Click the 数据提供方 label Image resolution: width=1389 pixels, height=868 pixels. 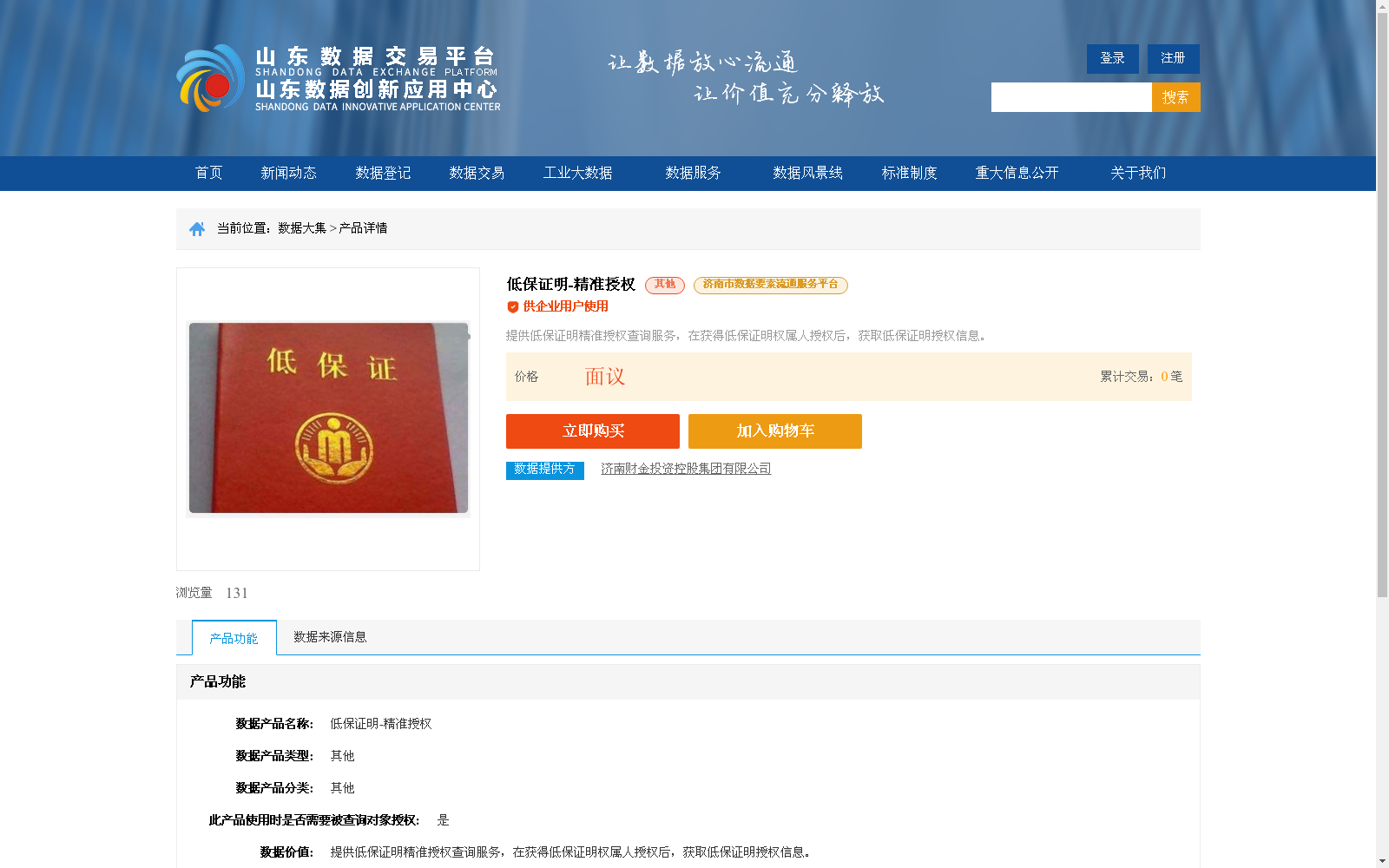click(x=545, y=470)
